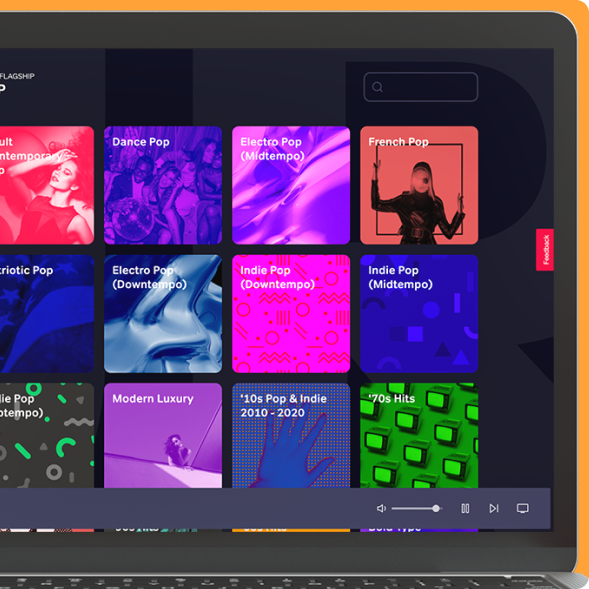Select the Indie Pop (Downtempo) tile
The height and width of the screenshot is (589, 589).
click(291, 314)
